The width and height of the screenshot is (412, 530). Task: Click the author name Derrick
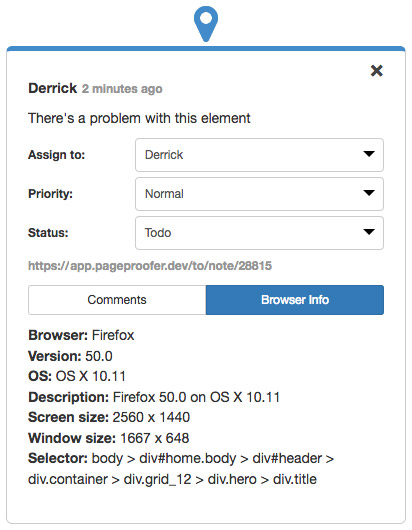[52, 89]
